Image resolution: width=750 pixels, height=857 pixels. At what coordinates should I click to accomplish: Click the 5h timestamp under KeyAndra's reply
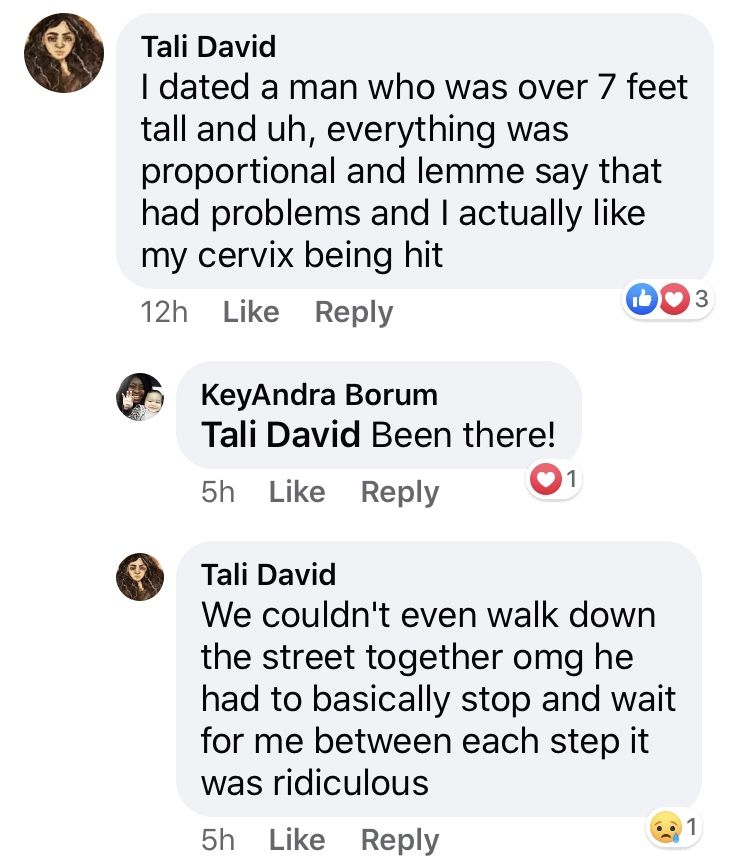point(218,492)
